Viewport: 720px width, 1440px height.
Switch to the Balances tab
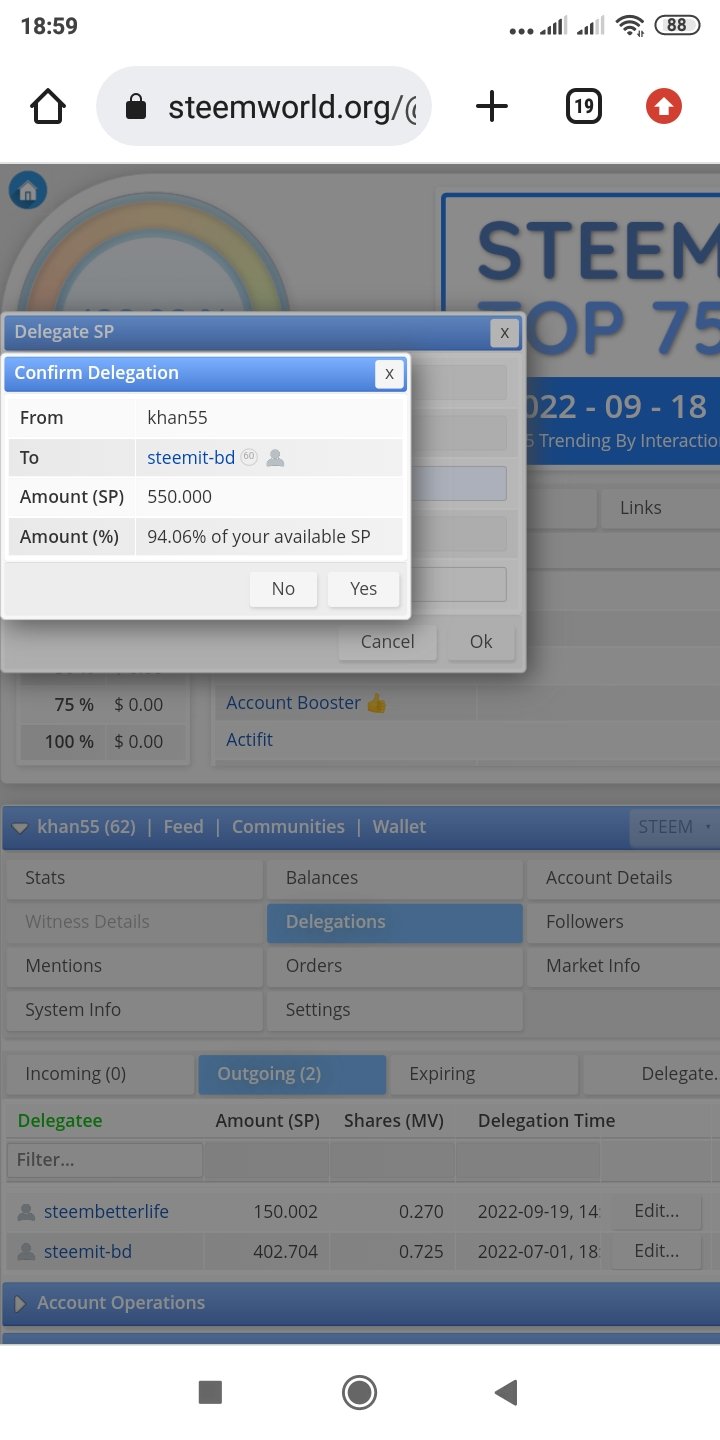[x=394, y=878]
